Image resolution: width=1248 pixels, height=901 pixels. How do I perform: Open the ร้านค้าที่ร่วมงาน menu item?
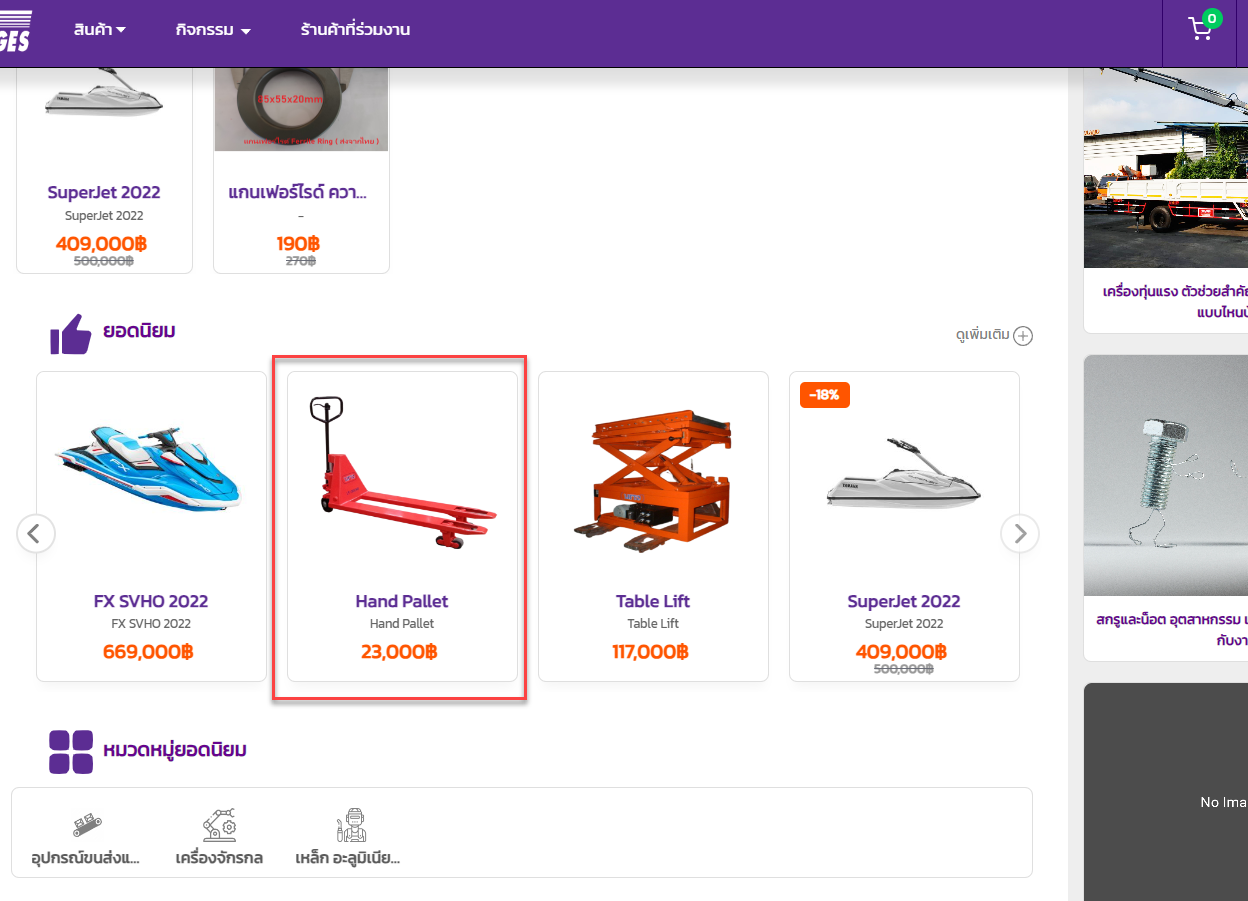pyautogui.click(x=355, y=30)
